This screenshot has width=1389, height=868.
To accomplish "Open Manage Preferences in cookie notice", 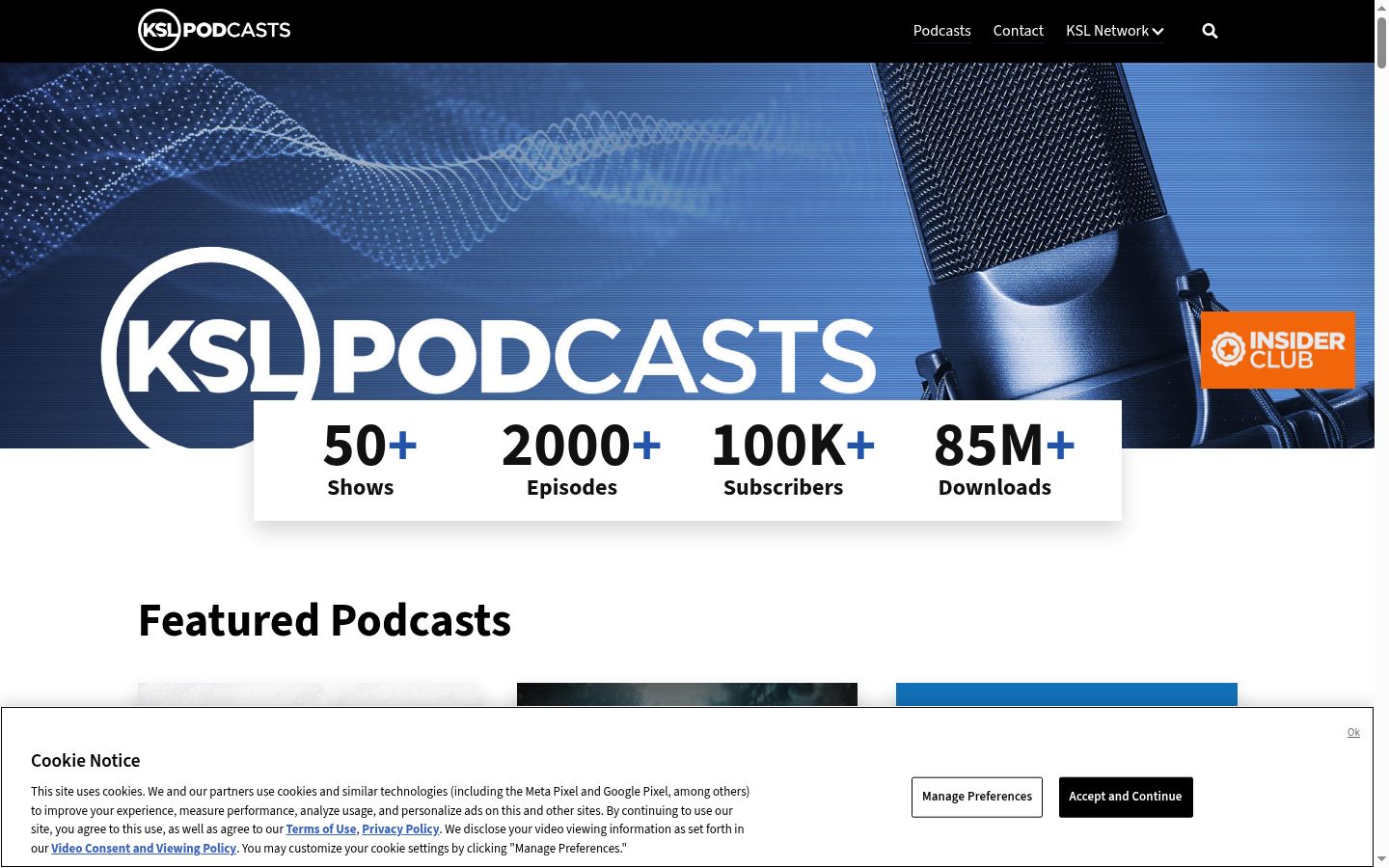I will coord(977,797).
